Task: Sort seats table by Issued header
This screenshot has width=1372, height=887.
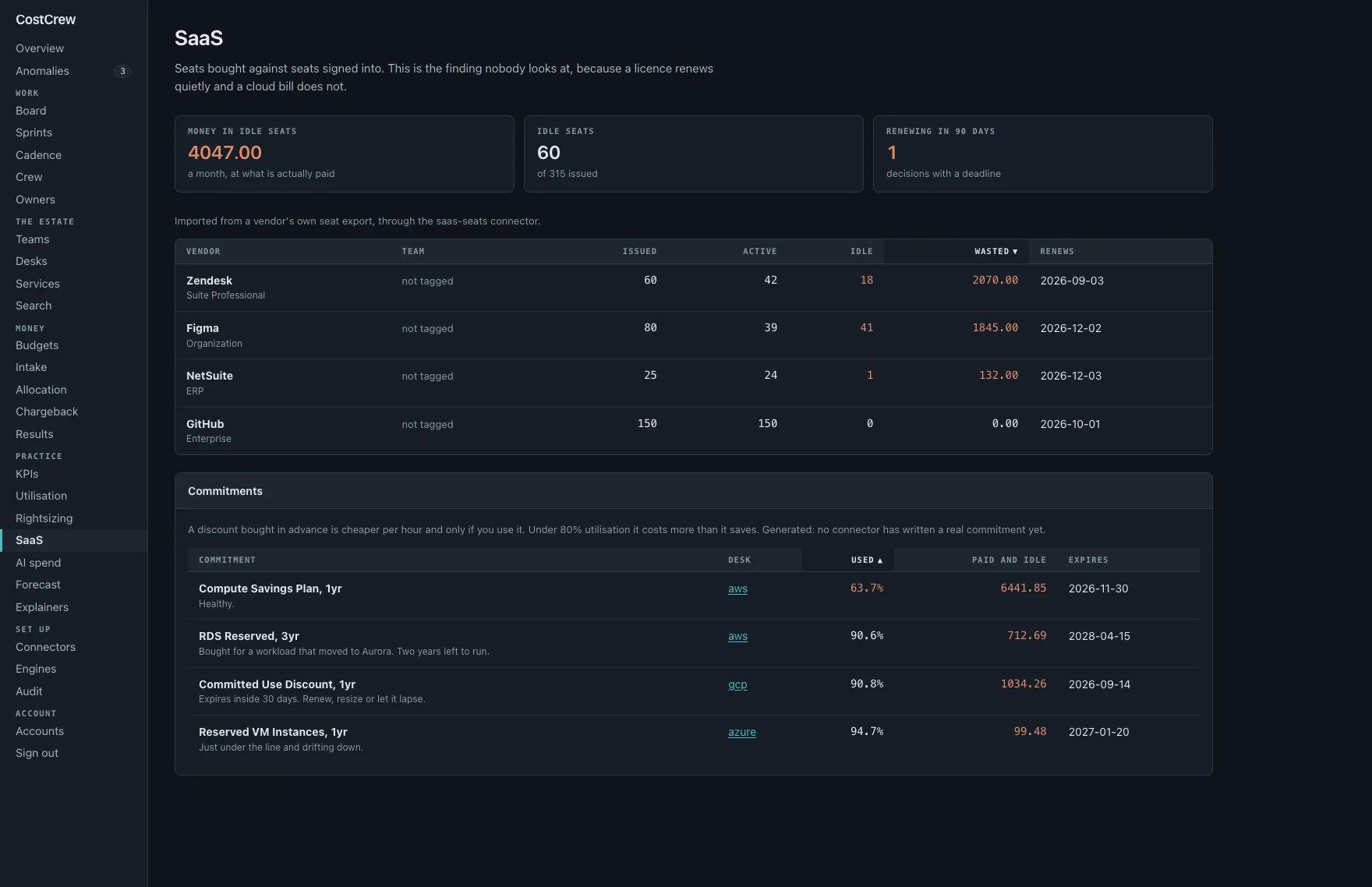Action: 639,251
